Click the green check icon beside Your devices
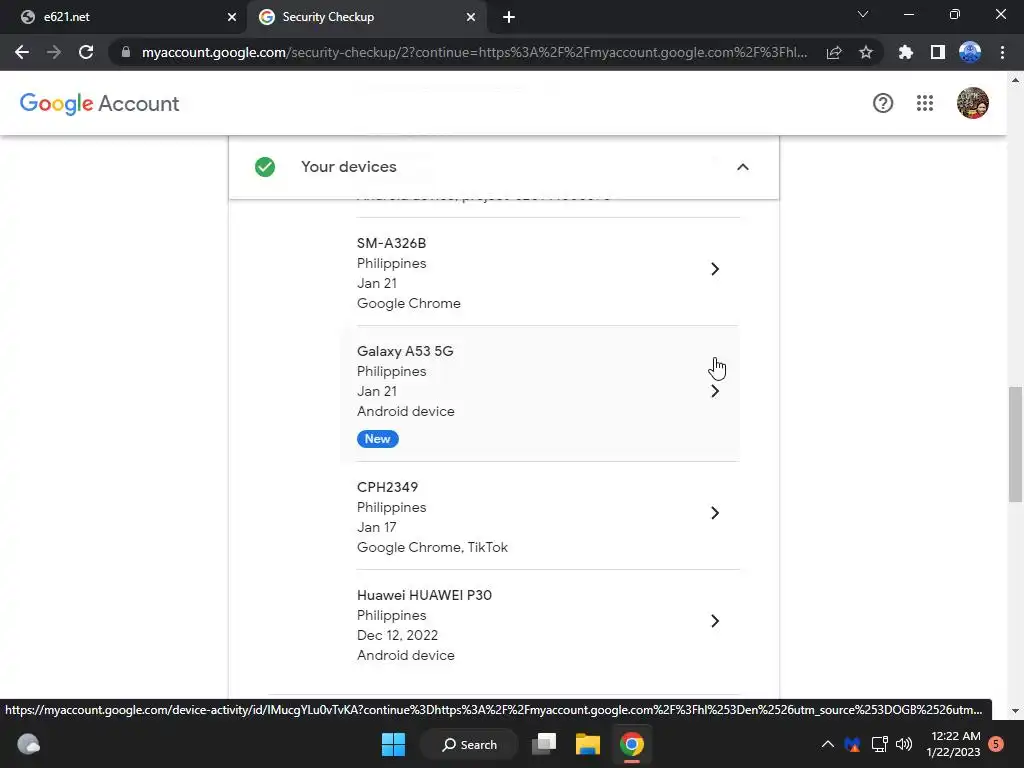This screenshot has height=768, width=1024. 265,167
